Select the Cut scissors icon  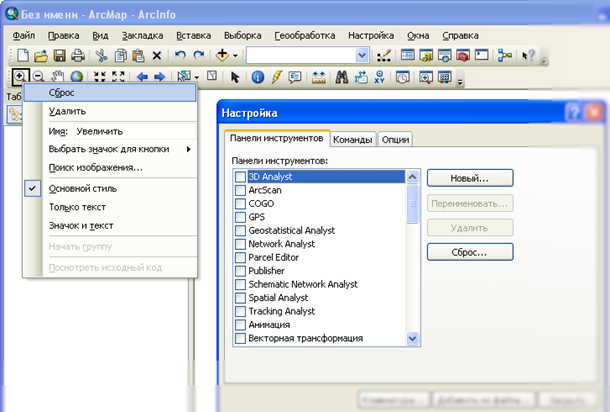tap(100, 55)
